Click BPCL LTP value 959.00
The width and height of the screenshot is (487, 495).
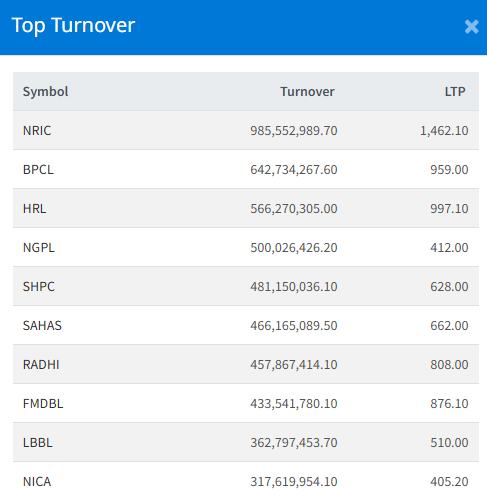point(449,170)
